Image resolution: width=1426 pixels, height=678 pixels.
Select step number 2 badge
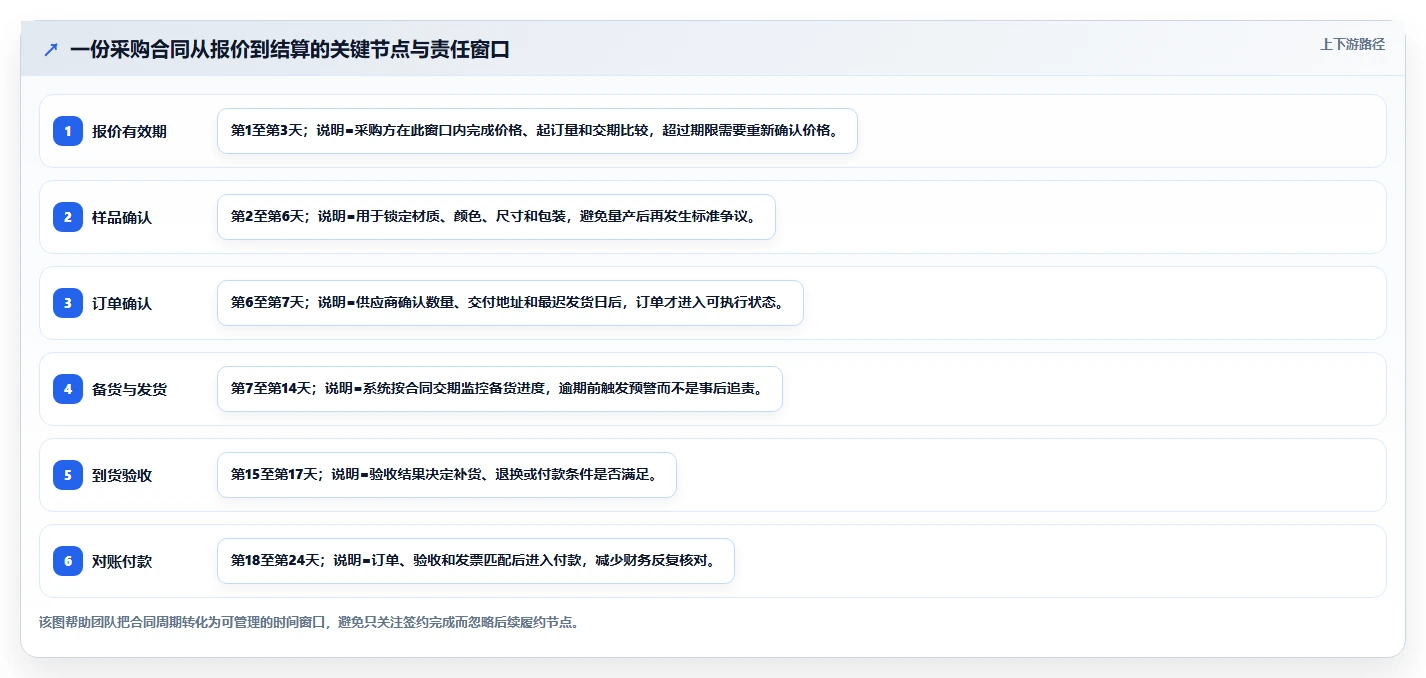coord(68,217)
